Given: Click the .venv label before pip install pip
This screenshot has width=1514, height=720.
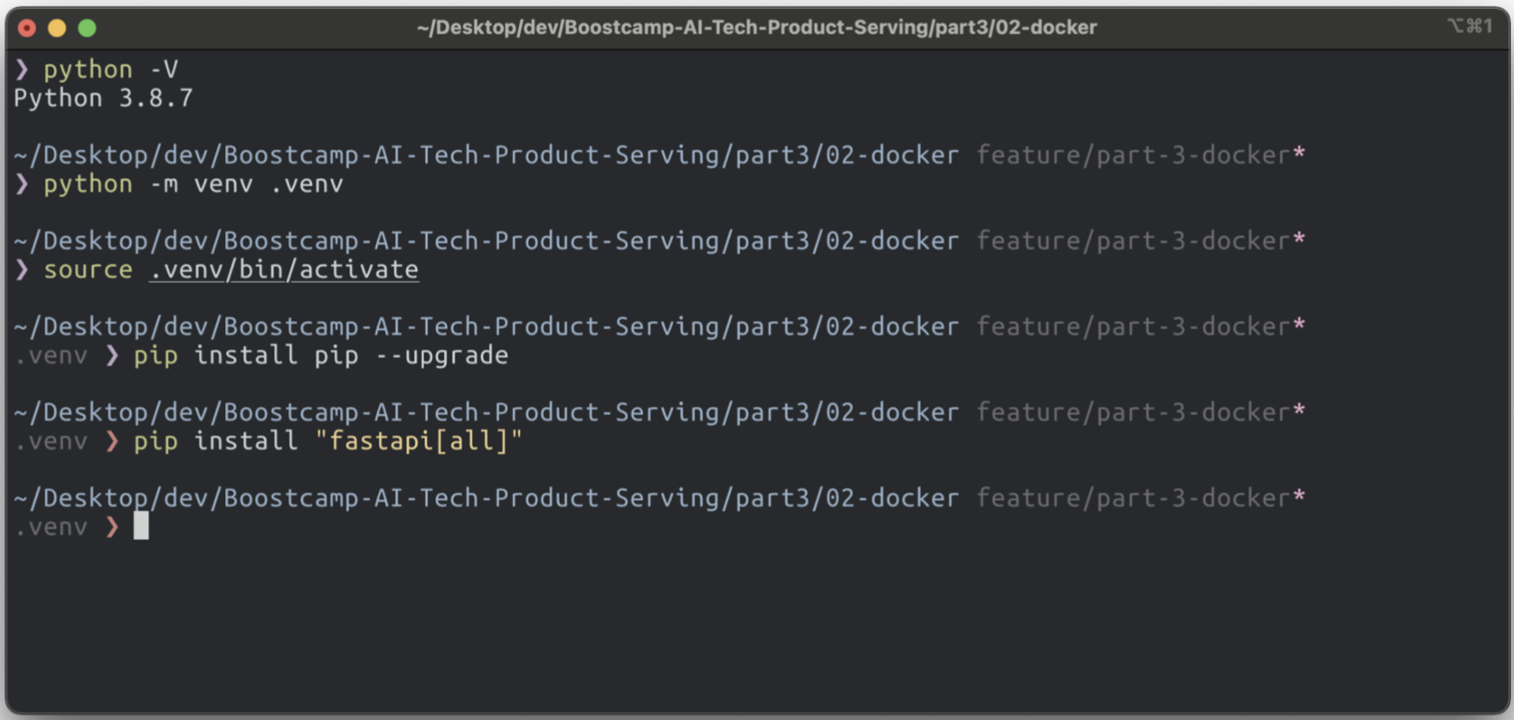Looking at the screenshot, I should [51, 356].
